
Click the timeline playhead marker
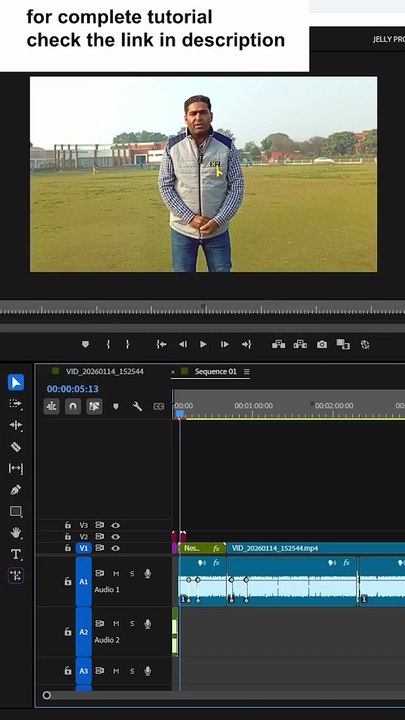click(x=180, y=414)
